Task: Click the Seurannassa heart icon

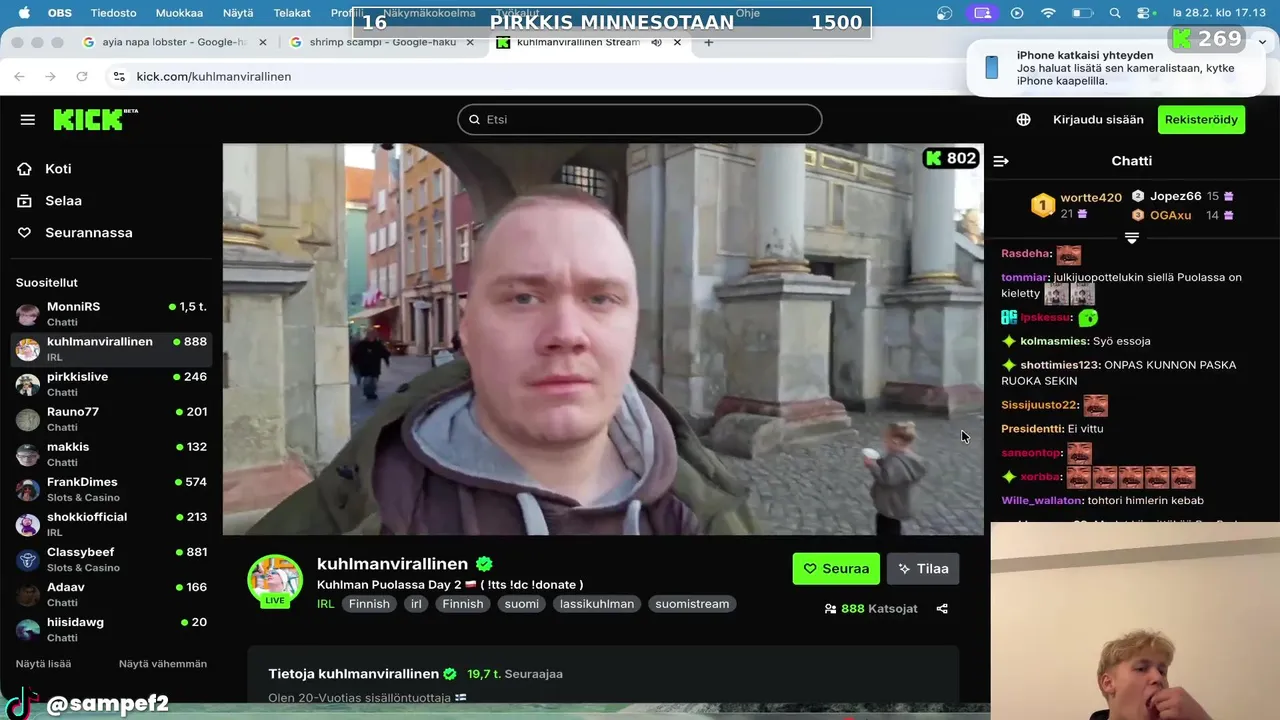Action: [x=25, y=233]
